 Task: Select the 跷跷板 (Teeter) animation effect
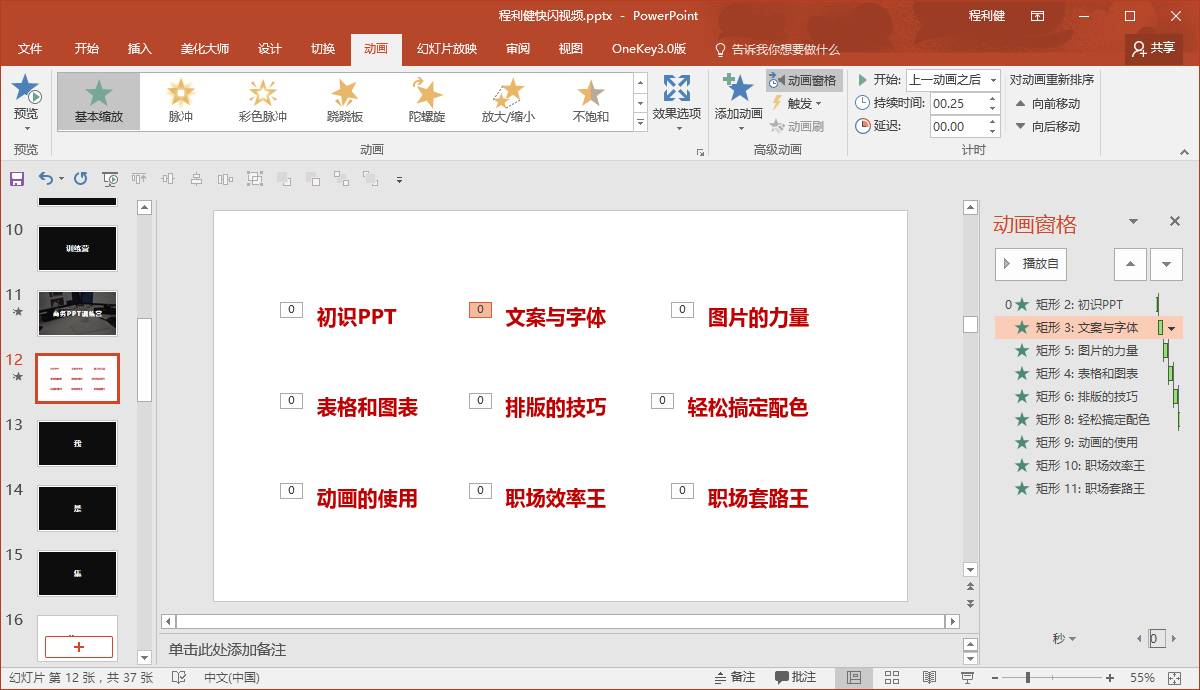(344, 101)
